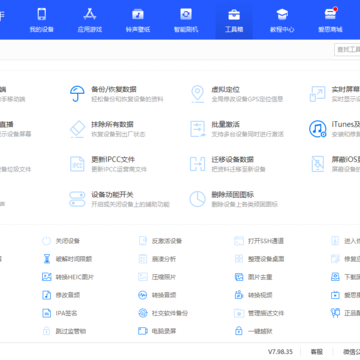This screenshot has height=360, width=360.
Task: Launch the 虚拟定位 virtual location pin icon
Action: pyautogui.click(x=197, y=94)
